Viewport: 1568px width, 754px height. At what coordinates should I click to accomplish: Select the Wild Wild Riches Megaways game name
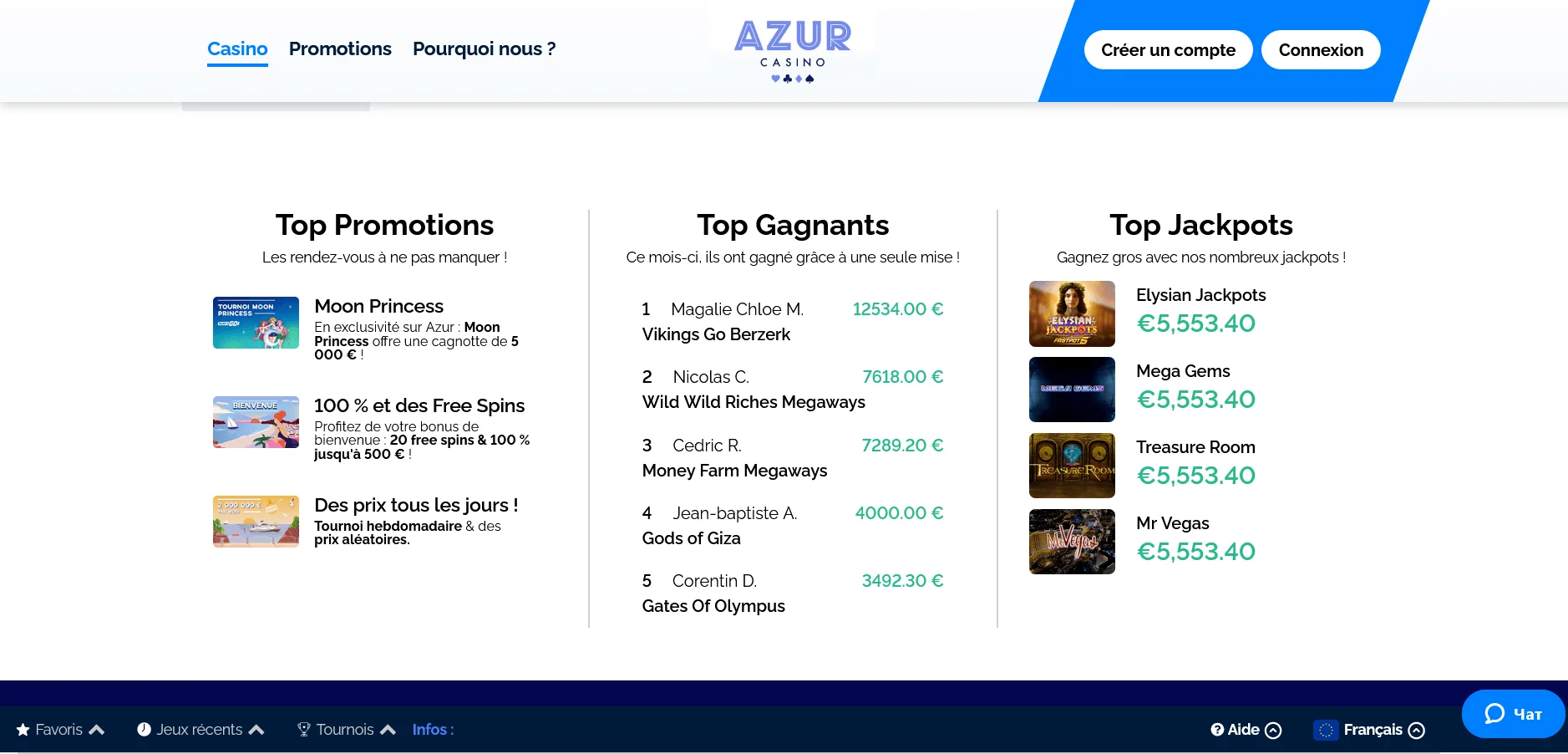click(x=754, y=402)
